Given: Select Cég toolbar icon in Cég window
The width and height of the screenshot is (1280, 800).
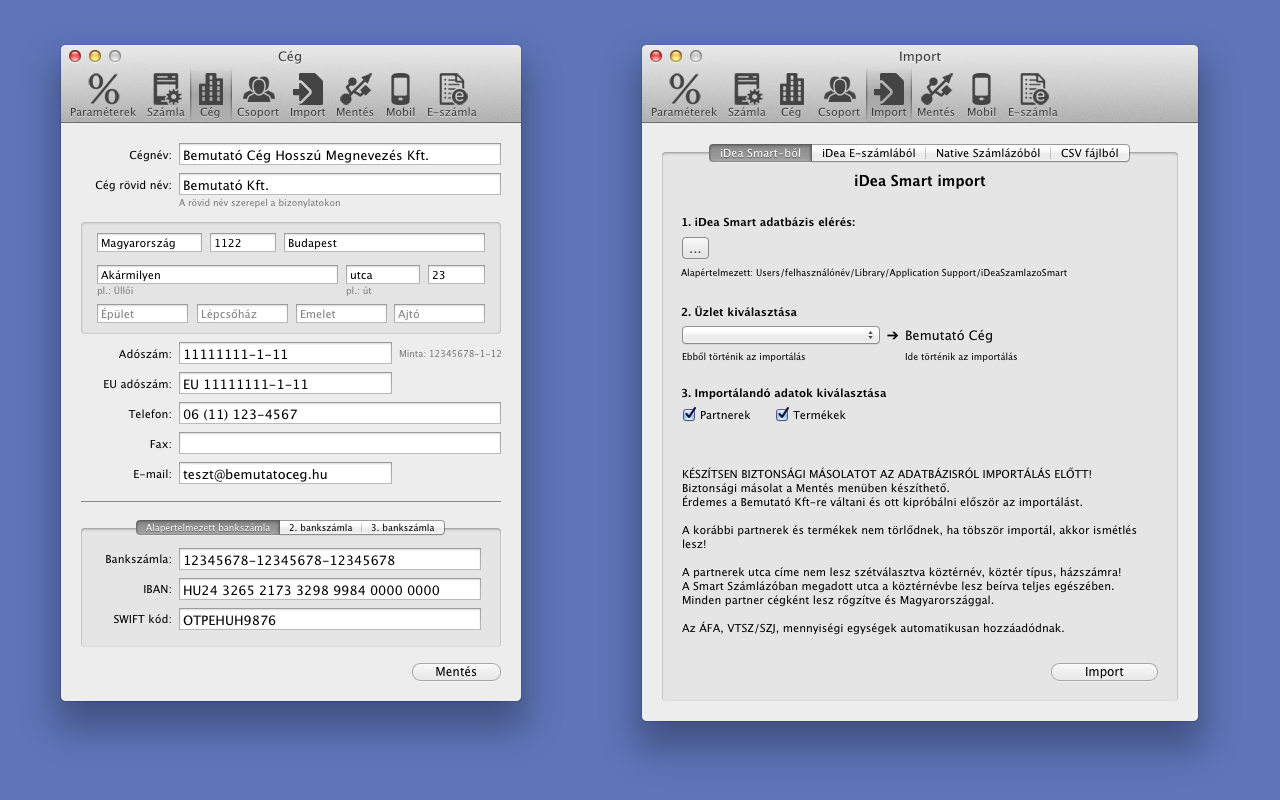Looking at the screenshot, I should 210,95.
